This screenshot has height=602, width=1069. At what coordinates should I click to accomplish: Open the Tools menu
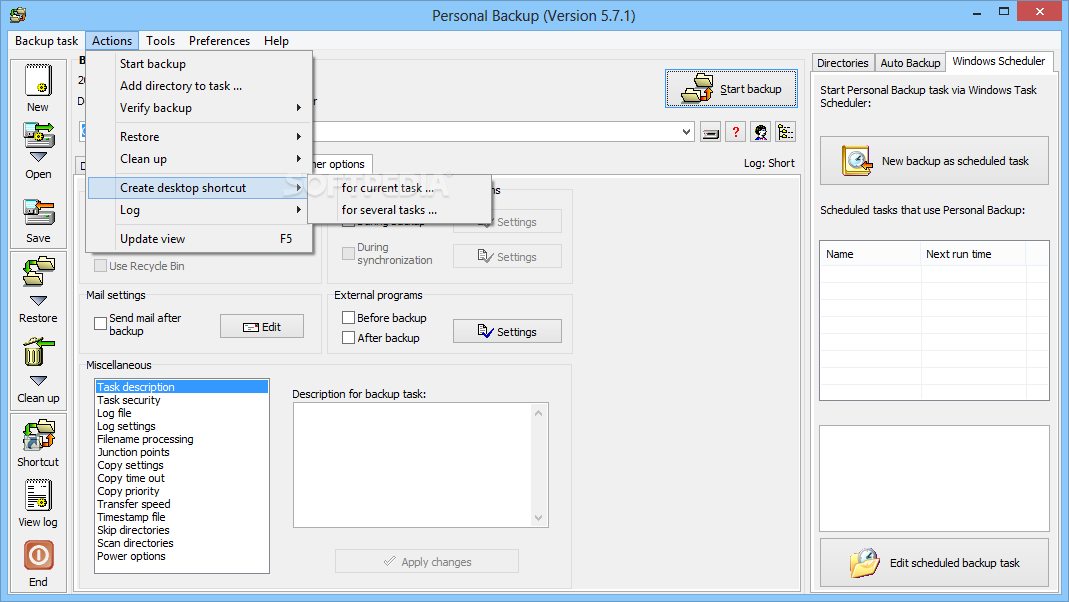tap(160, 41)
